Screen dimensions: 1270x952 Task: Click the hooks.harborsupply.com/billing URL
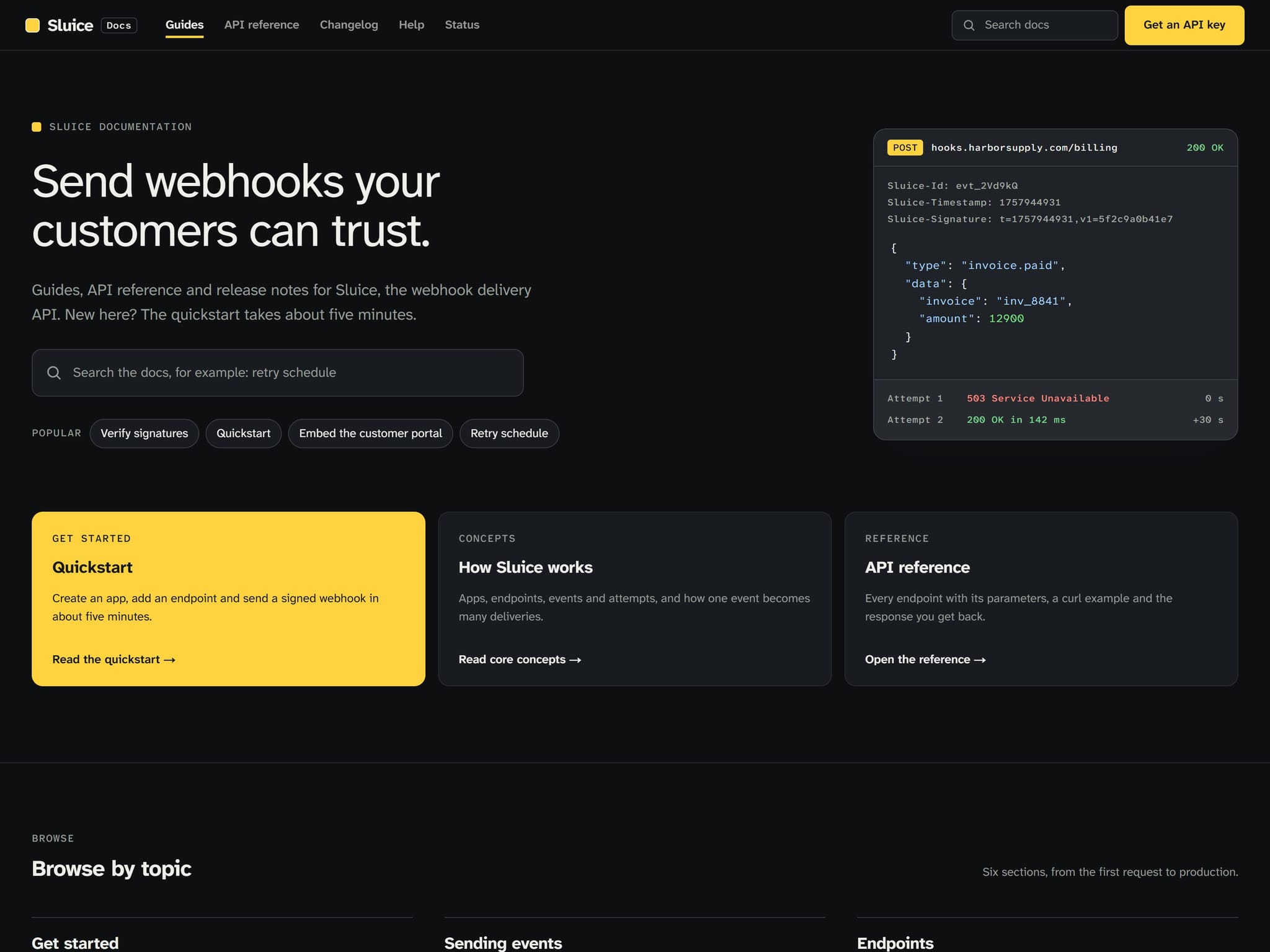coord(1024,148)
